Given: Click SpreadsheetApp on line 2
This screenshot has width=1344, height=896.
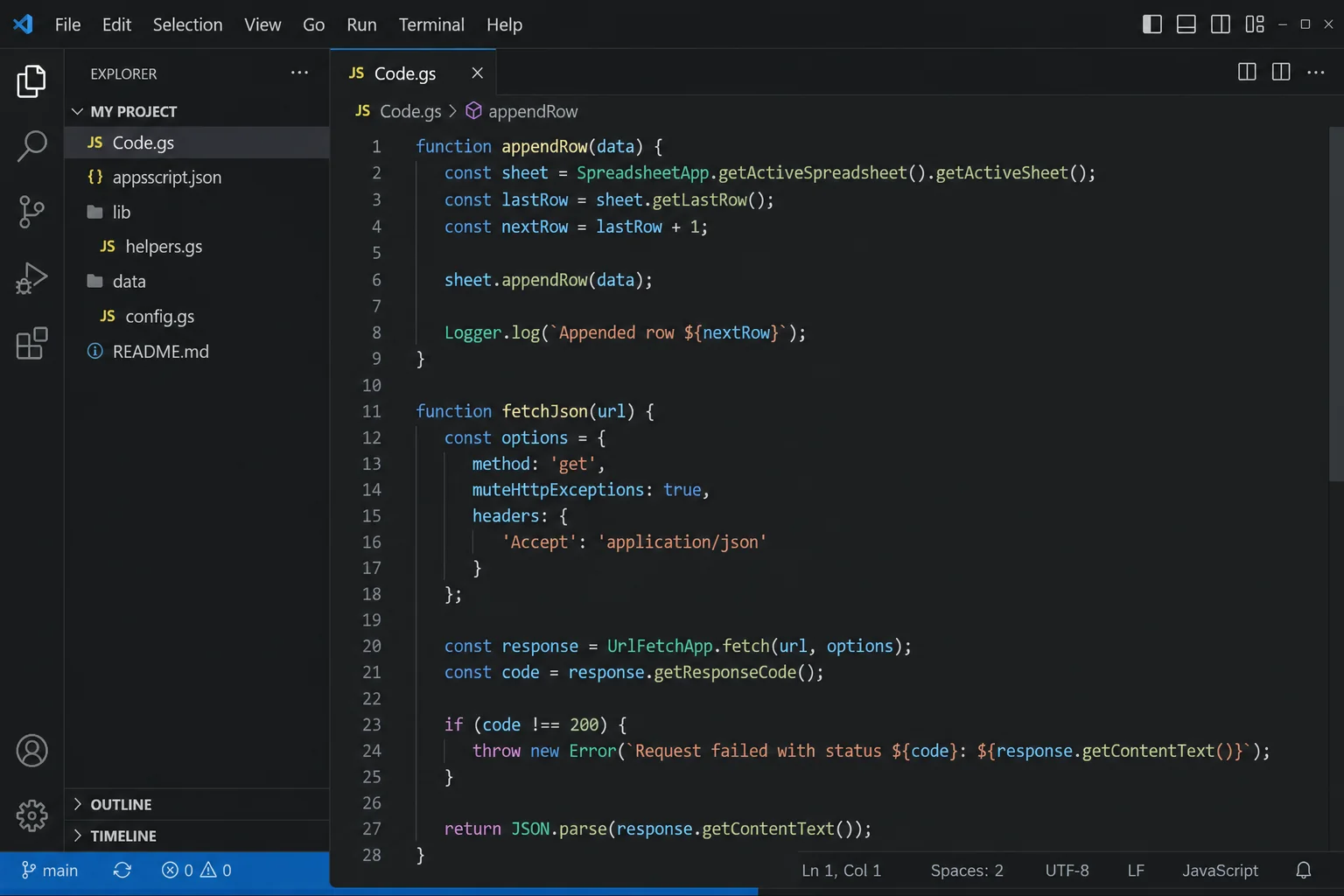Looking at the screenshot, I should [642, 173].
